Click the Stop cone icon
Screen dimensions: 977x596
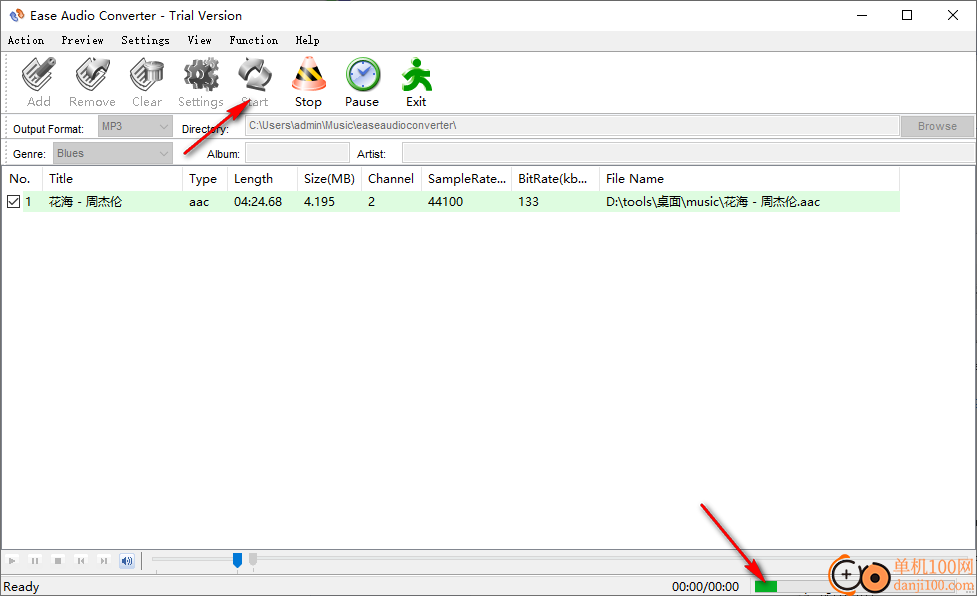(308, 75)
